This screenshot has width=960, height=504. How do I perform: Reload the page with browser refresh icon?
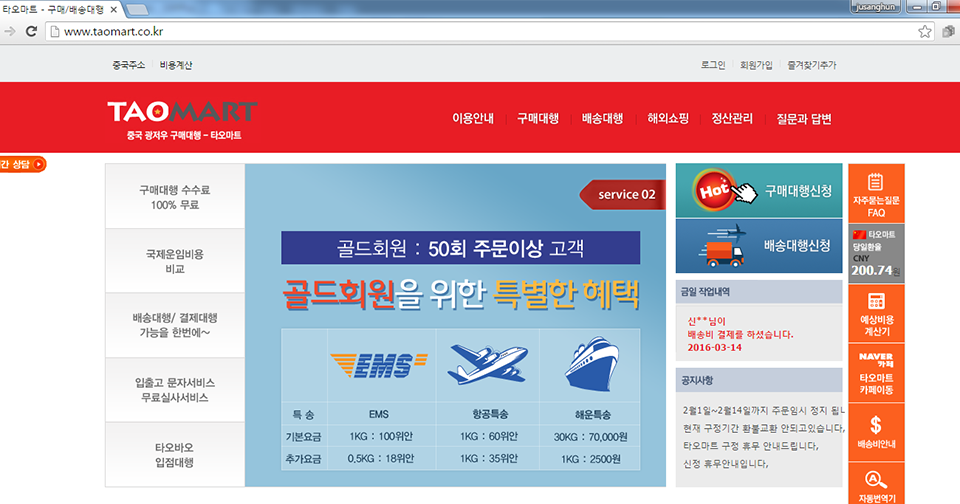[x=31, y=31]
